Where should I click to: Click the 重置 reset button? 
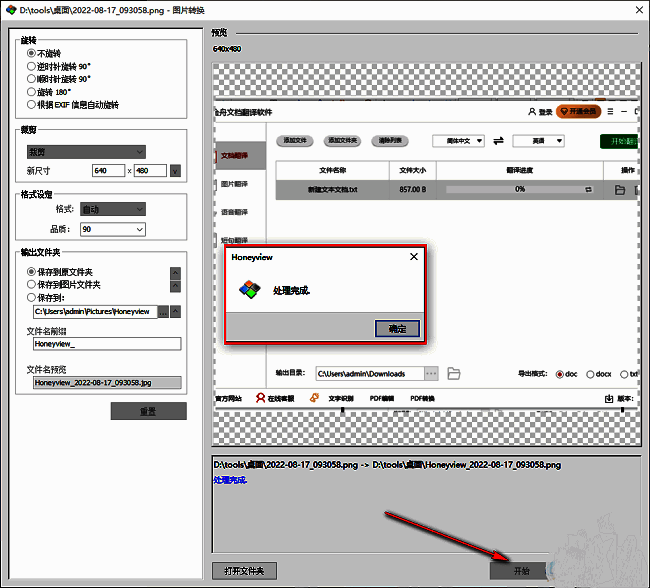tap(148, 411)
